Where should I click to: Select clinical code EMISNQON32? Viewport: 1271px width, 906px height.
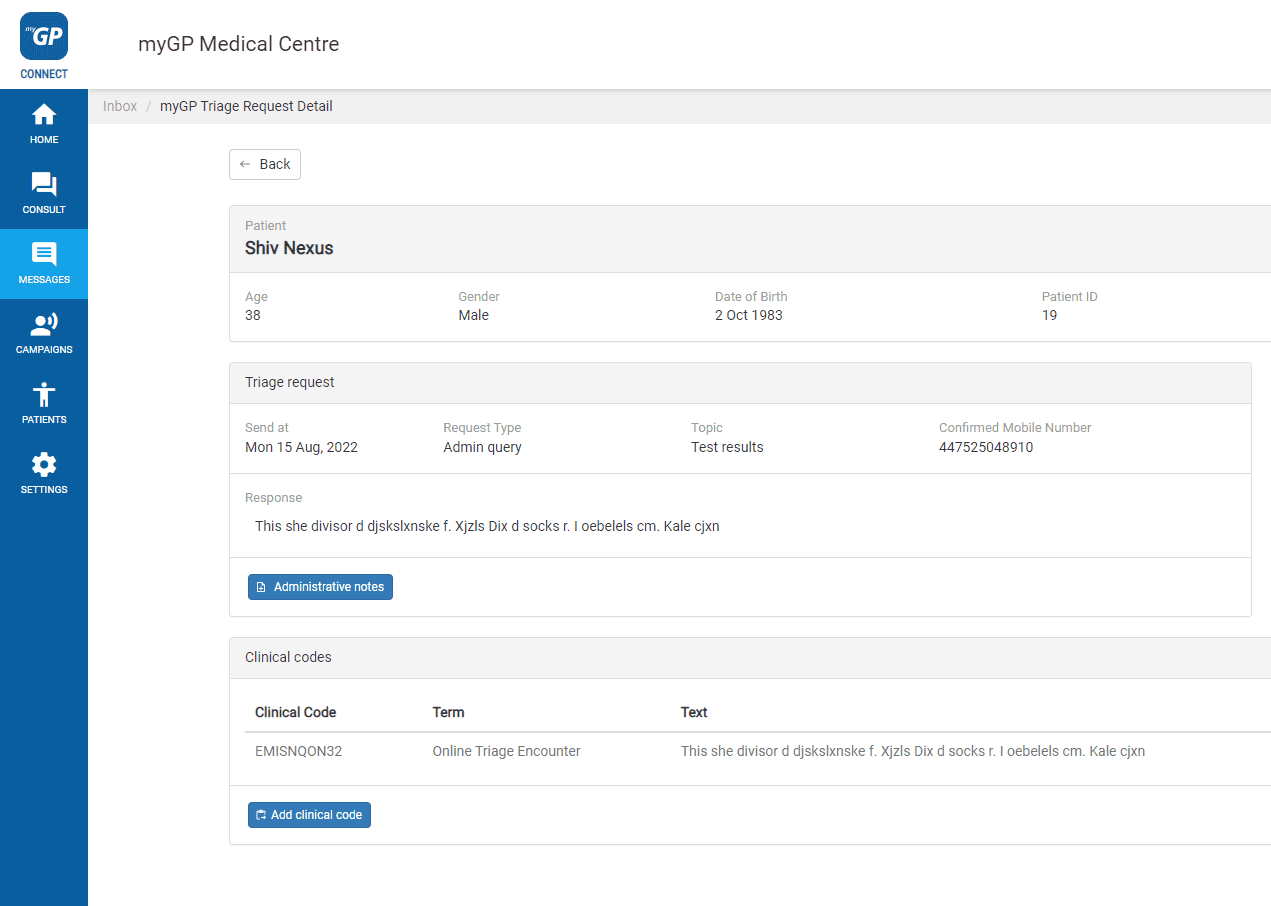[x=299, y=751]
